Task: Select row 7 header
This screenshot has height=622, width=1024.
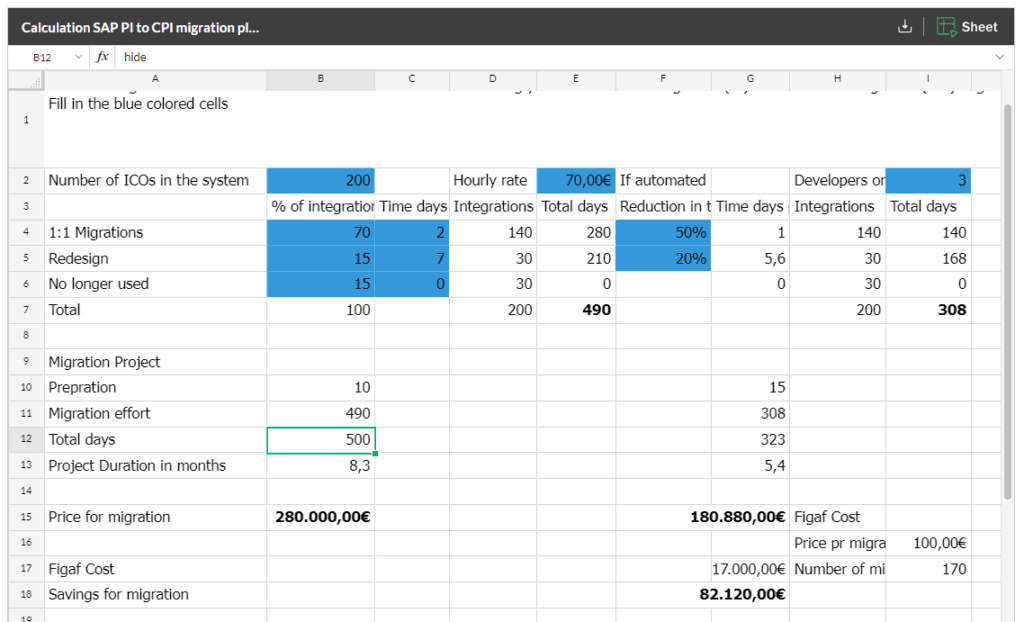Action: [x=26, y=310]
